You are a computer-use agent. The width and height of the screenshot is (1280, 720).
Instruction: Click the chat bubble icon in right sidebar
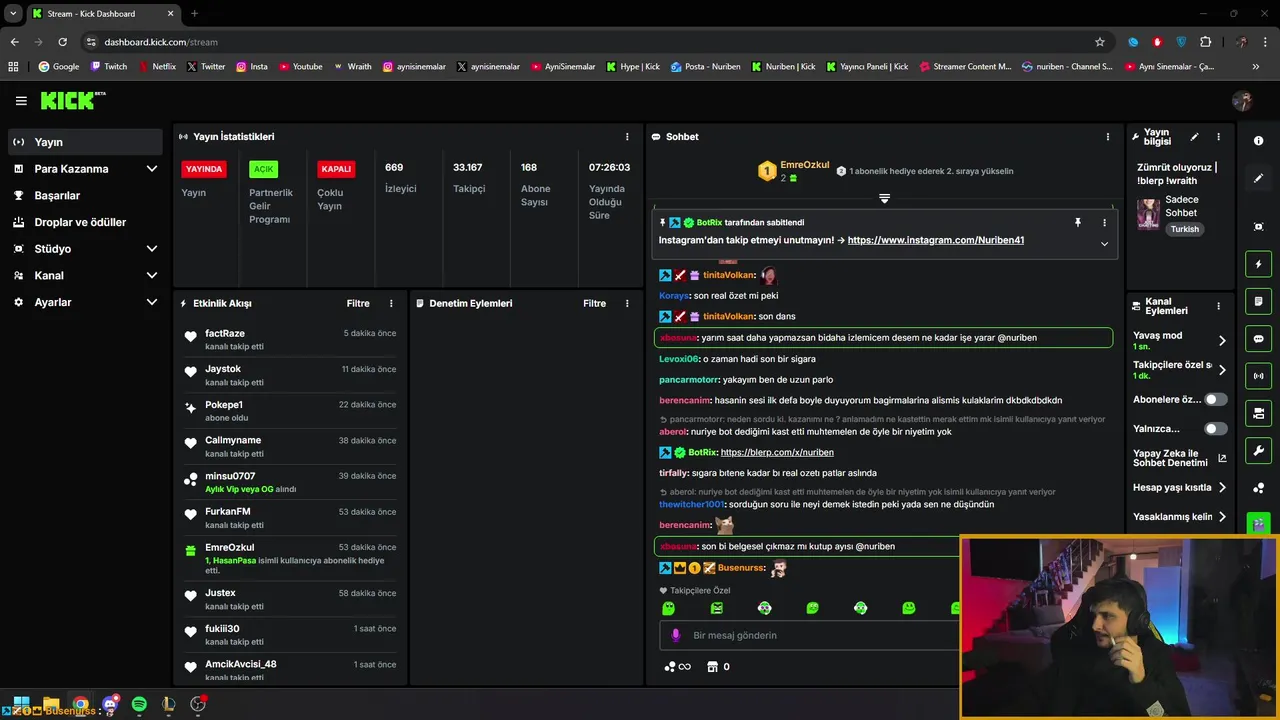point(1258,339)
